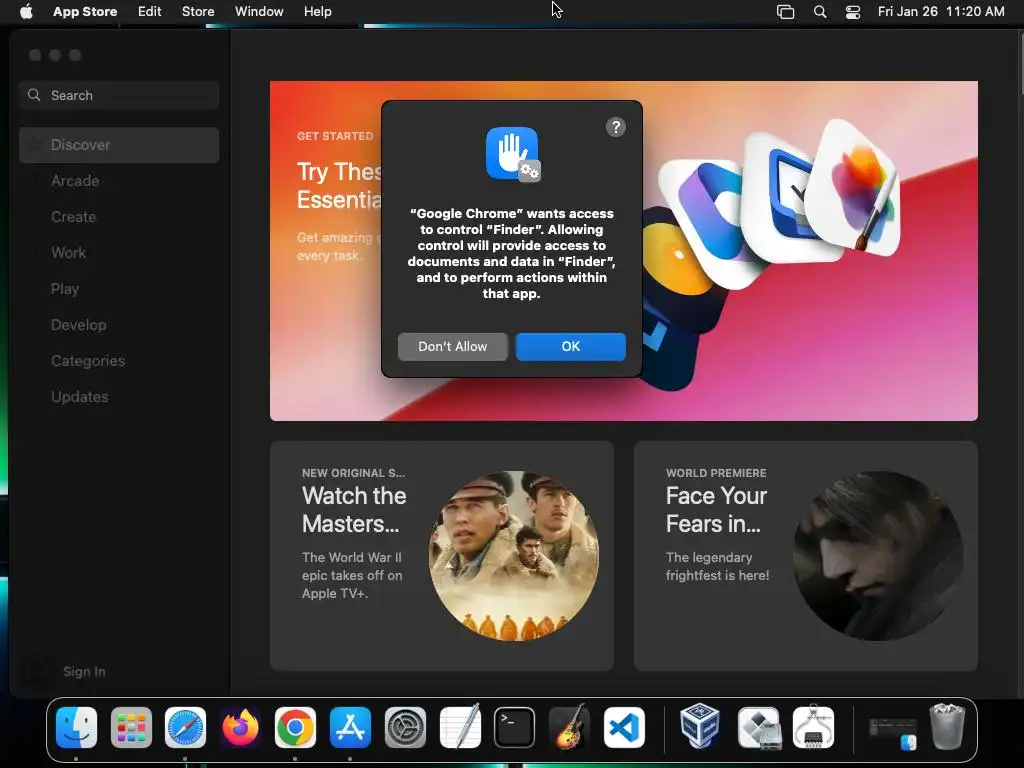Open the Trash in the dock
The height and width of the screenshot is (768, 1024).
point(947,726)
